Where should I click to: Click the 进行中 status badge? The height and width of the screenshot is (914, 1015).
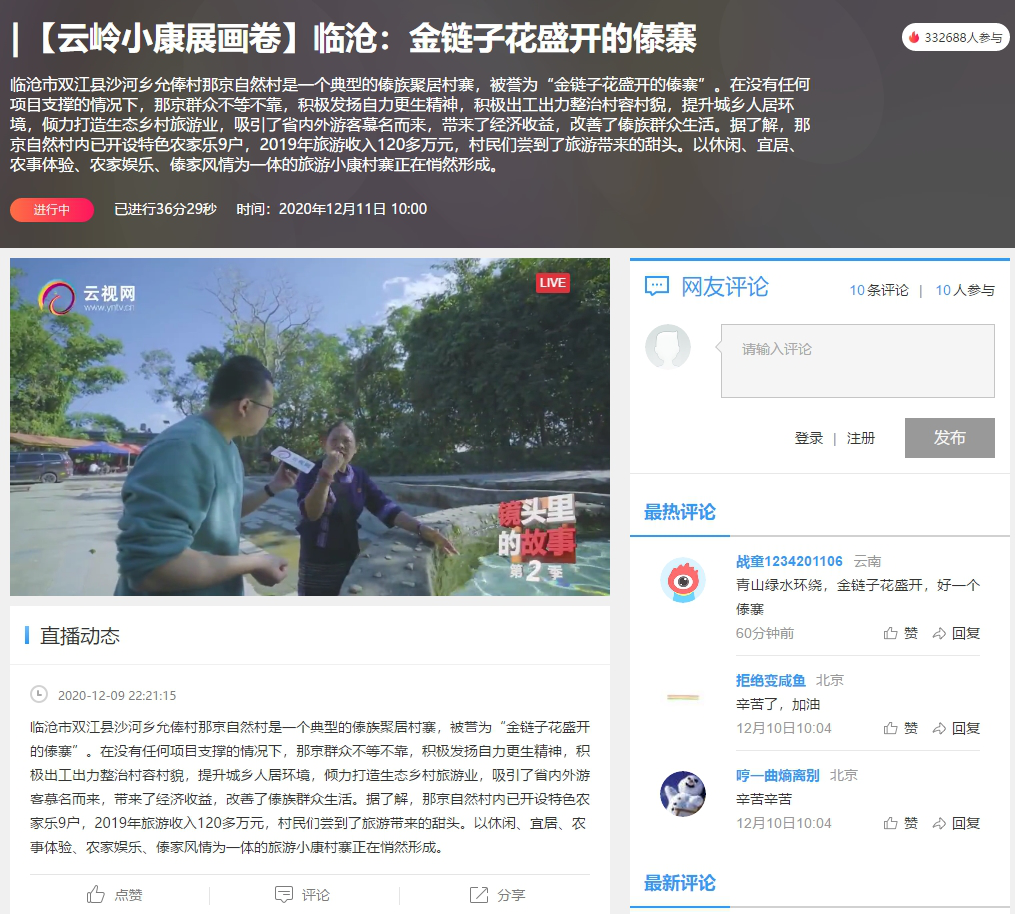pyautogui.click(x=52, y=209)
